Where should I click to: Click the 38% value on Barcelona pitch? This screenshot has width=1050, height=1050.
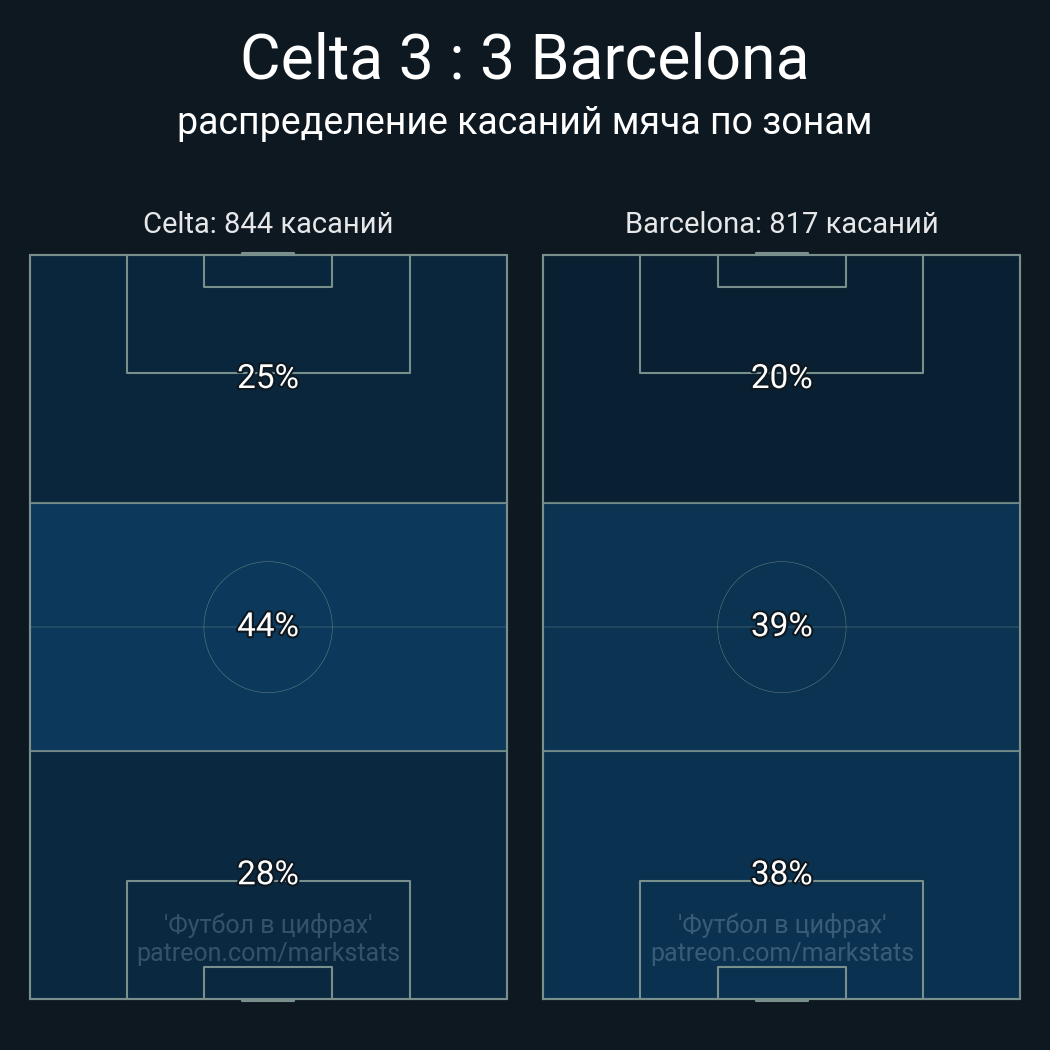pyautogui.click(x=781, y=873)
